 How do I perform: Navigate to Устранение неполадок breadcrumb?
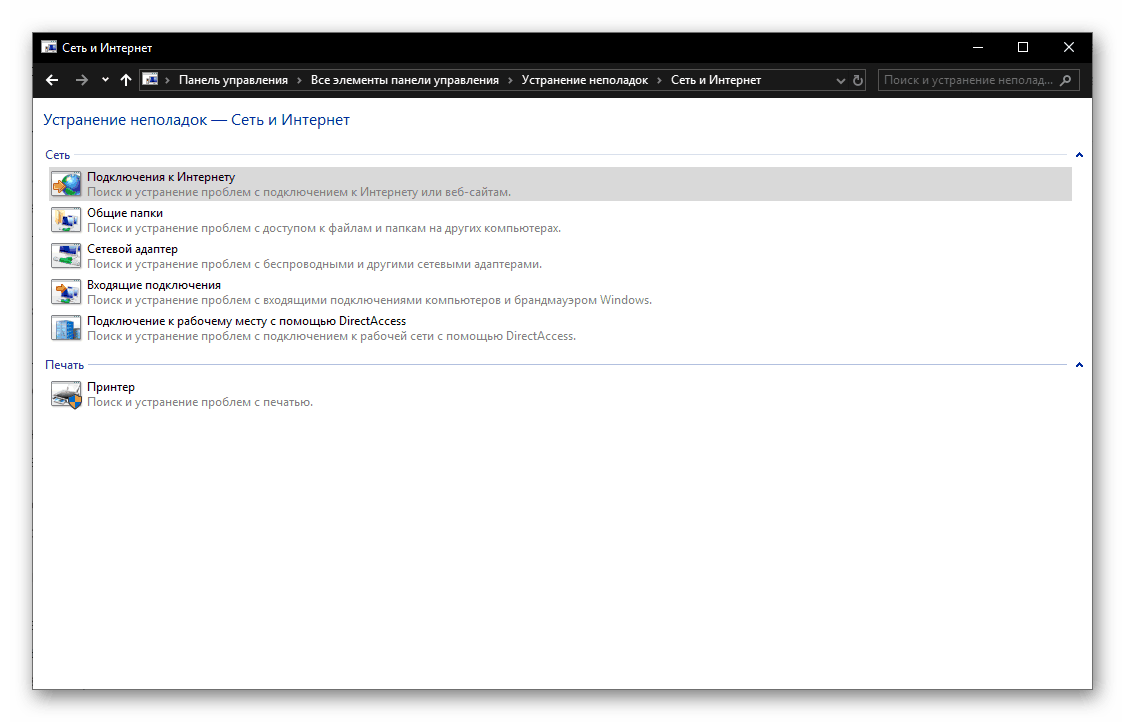pos(585,80)
